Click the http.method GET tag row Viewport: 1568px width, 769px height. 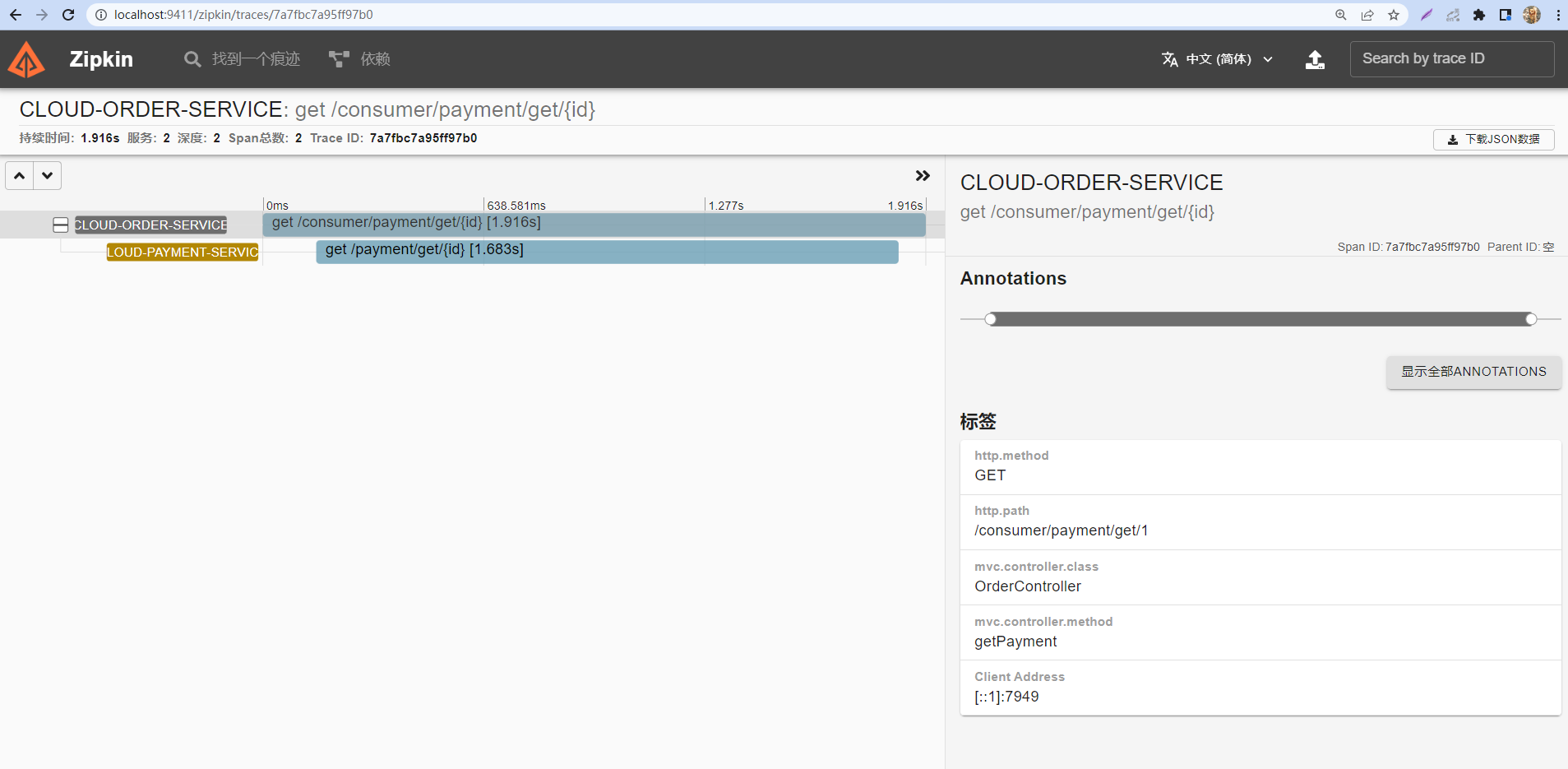[1260, 467]
